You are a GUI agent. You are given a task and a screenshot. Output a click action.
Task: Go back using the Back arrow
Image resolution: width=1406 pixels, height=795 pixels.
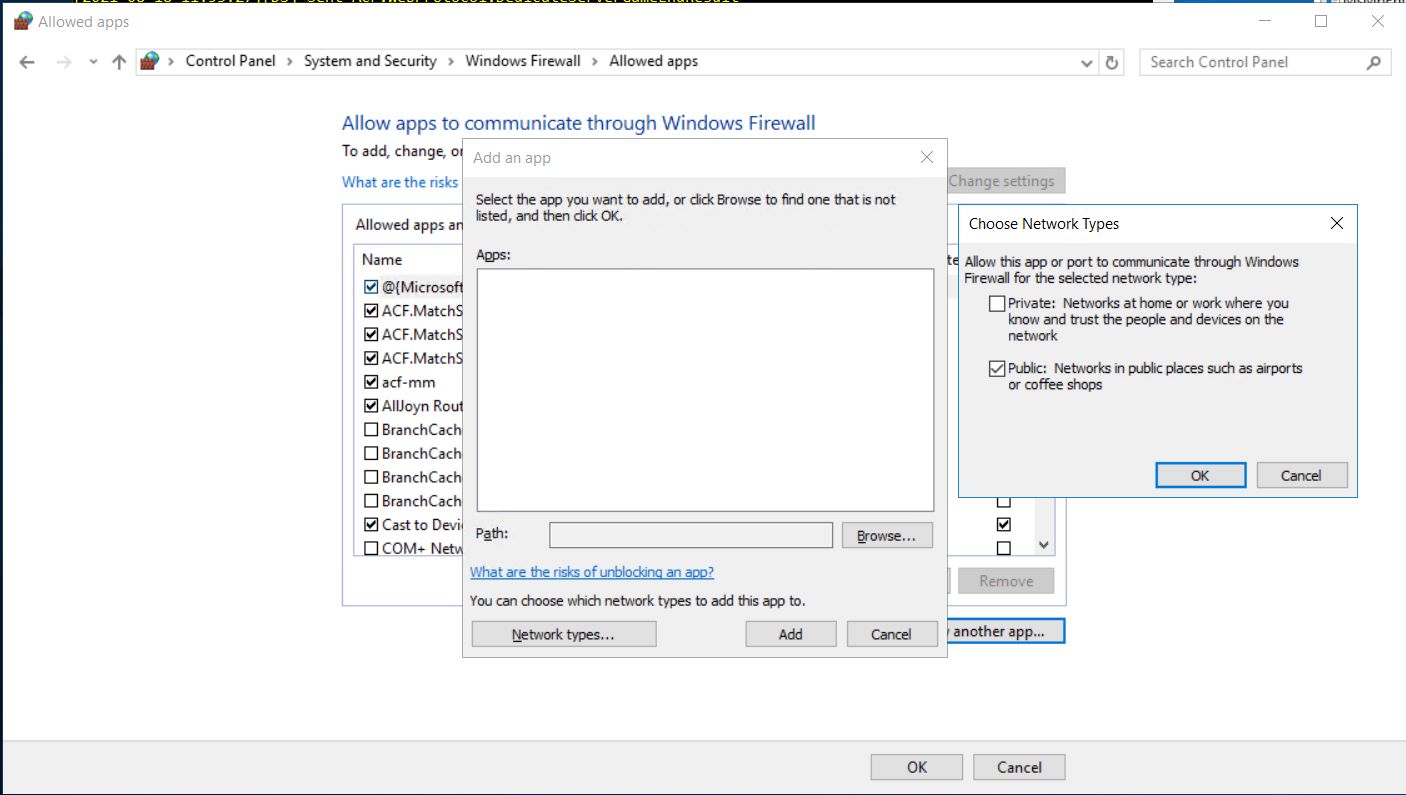[27, 62]
